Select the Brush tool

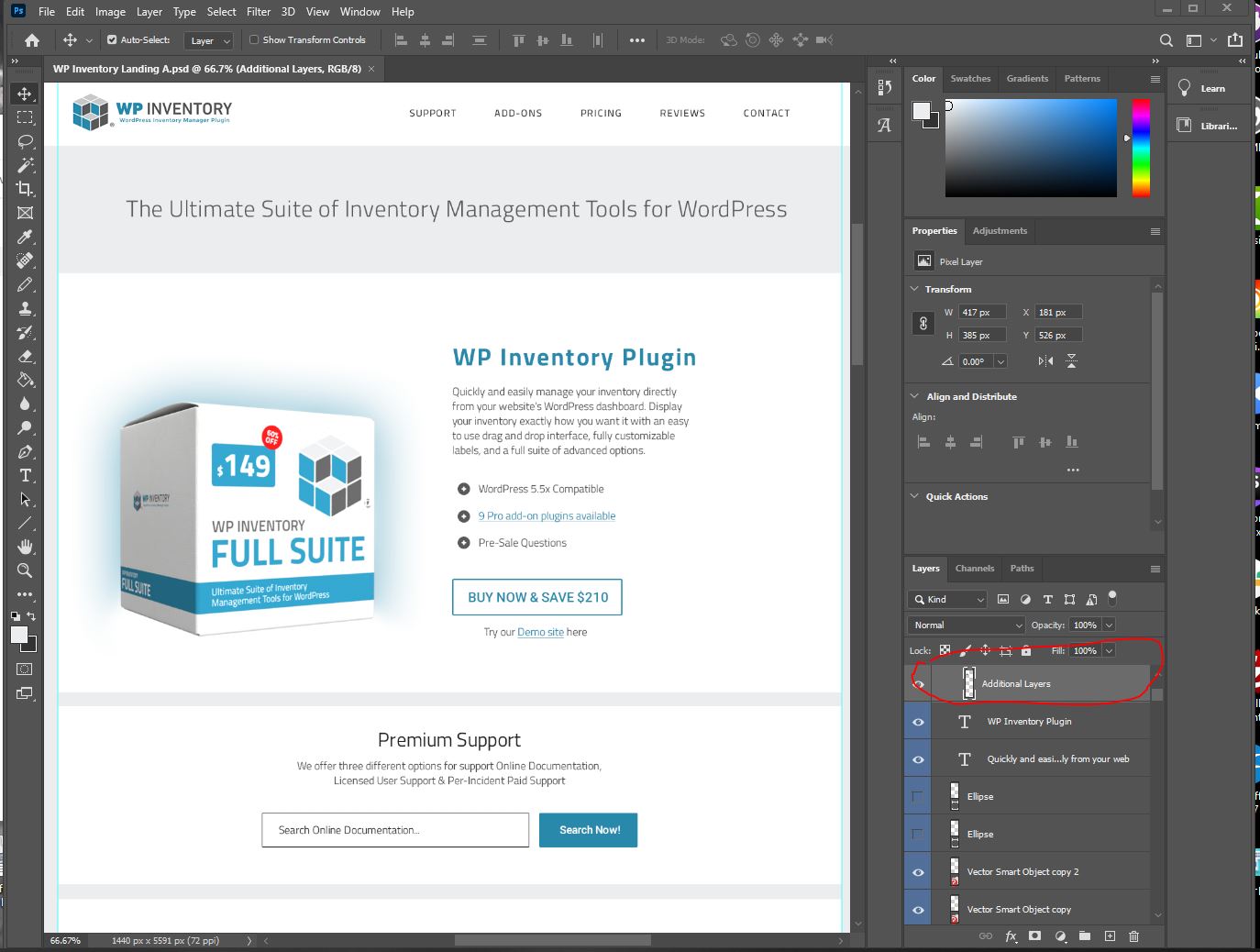point(25,284)
